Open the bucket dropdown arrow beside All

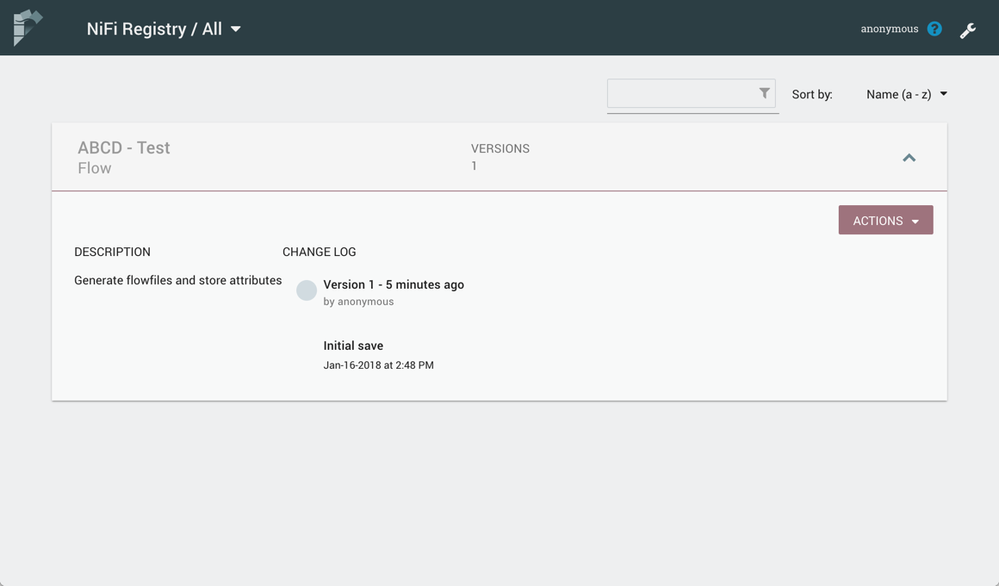point(236,29)
